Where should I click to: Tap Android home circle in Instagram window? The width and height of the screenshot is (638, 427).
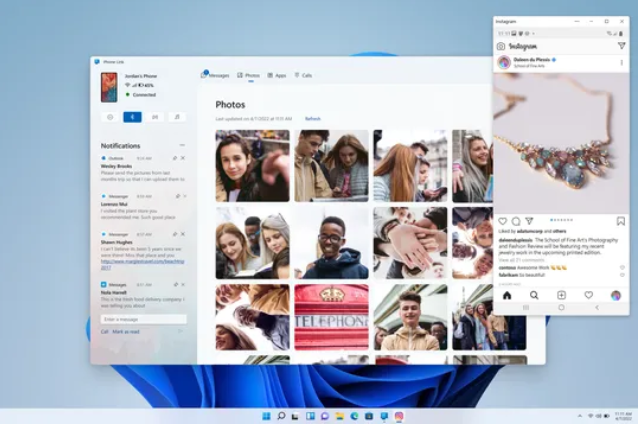(x=562, y=308)
